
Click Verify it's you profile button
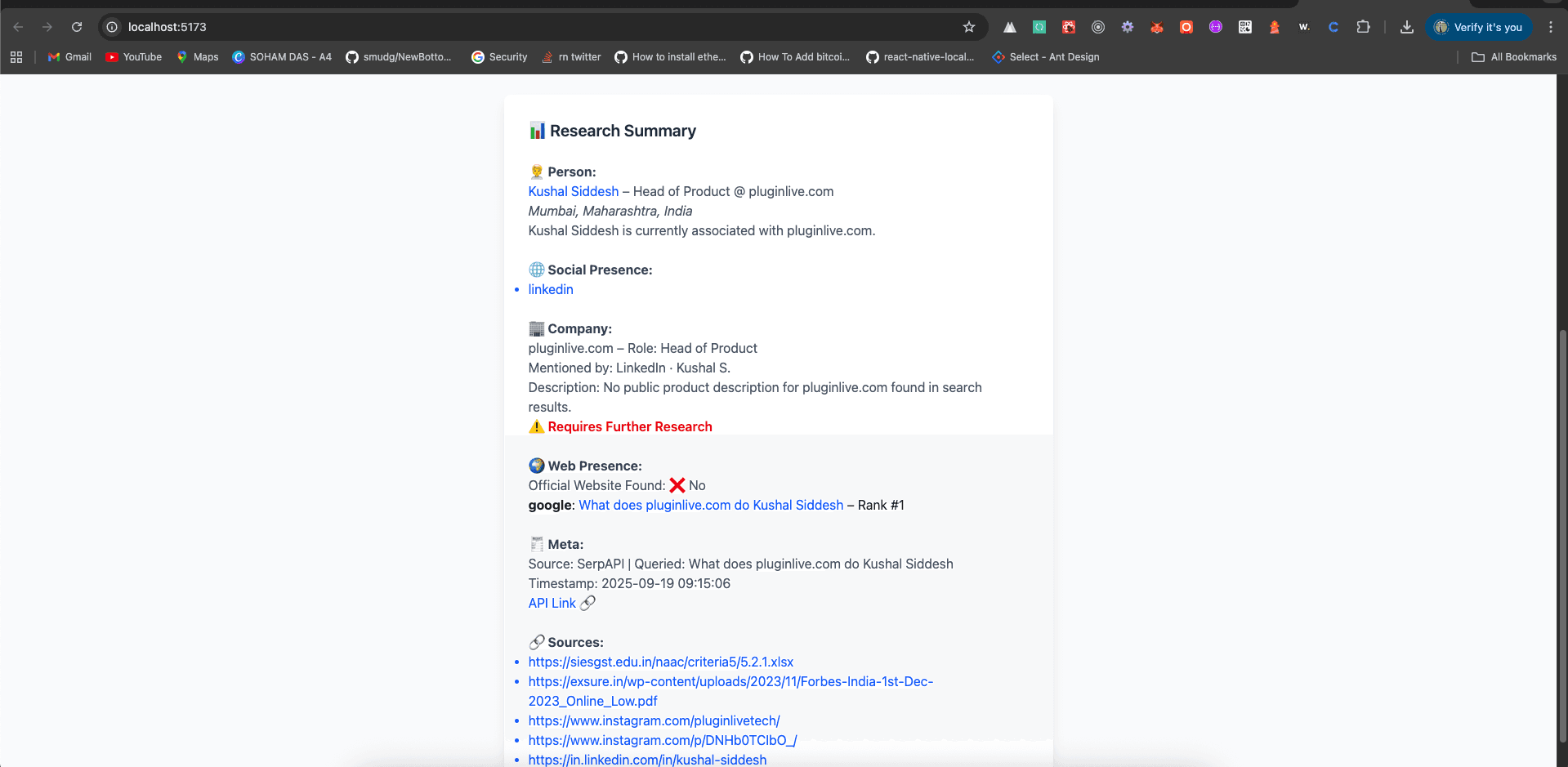pyautogui.click(x=1480, y=27)
